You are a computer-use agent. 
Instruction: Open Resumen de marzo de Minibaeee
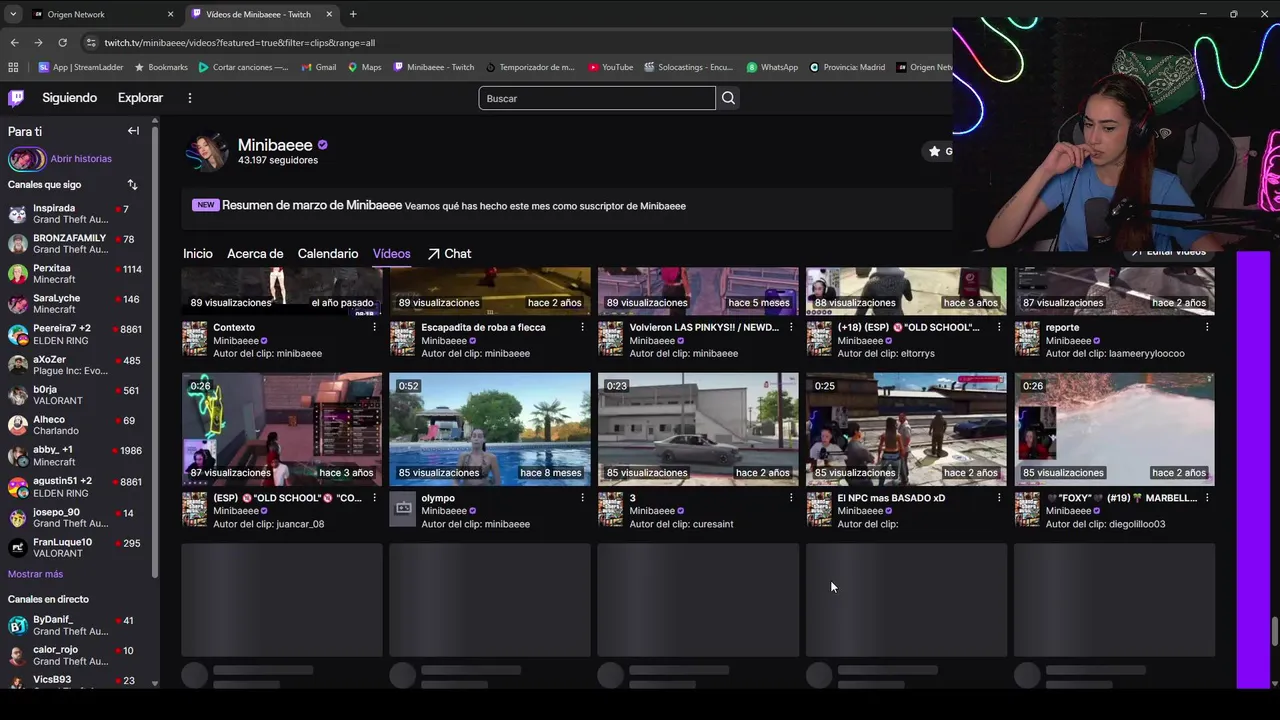coord(312,205)
